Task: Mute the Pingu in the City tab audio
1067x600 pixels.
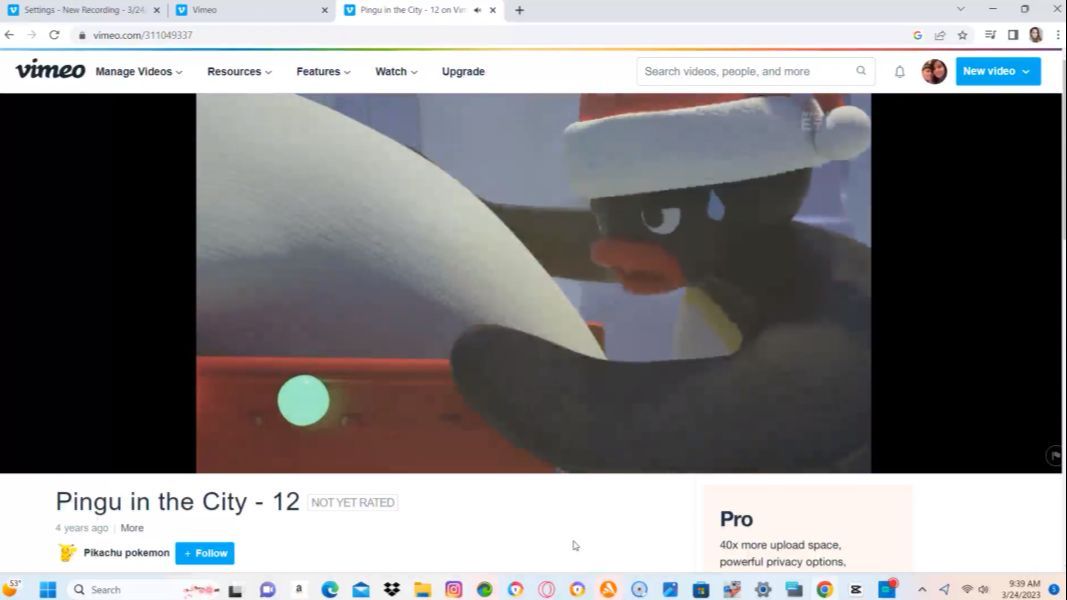Action: tap(477, 10)
